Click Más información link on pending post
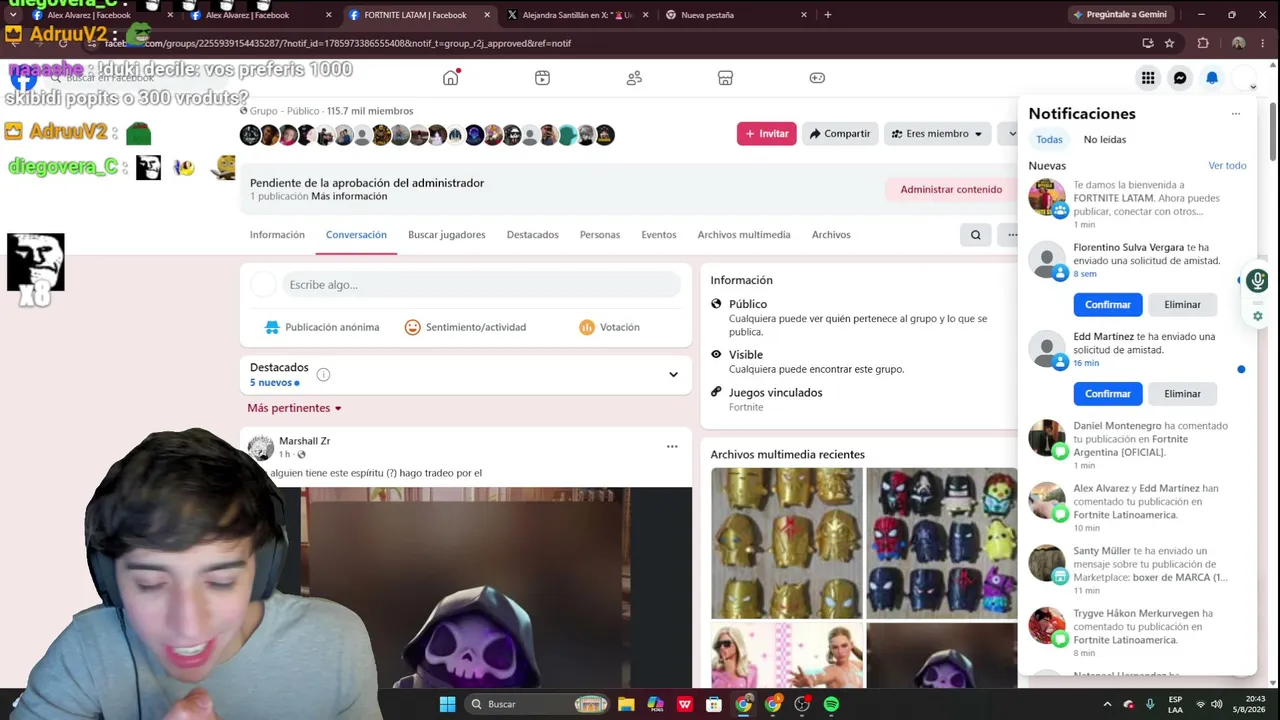 [349, 197]
